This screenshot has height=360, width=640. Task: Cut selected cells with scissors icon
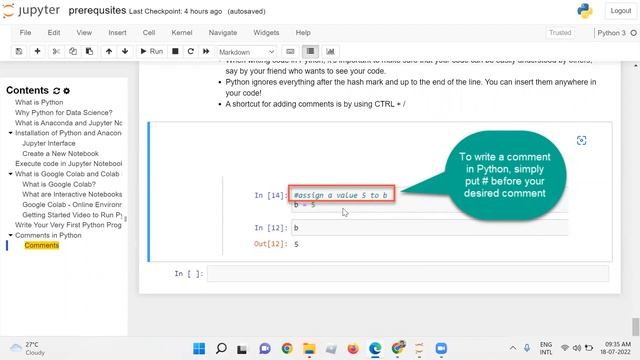pos(56,51)
